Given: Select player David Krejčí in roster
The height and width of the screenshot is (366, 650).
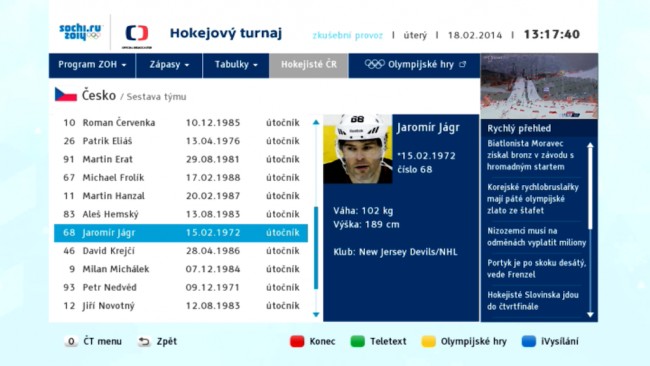Looking at the screenshot, I should 181,251.
